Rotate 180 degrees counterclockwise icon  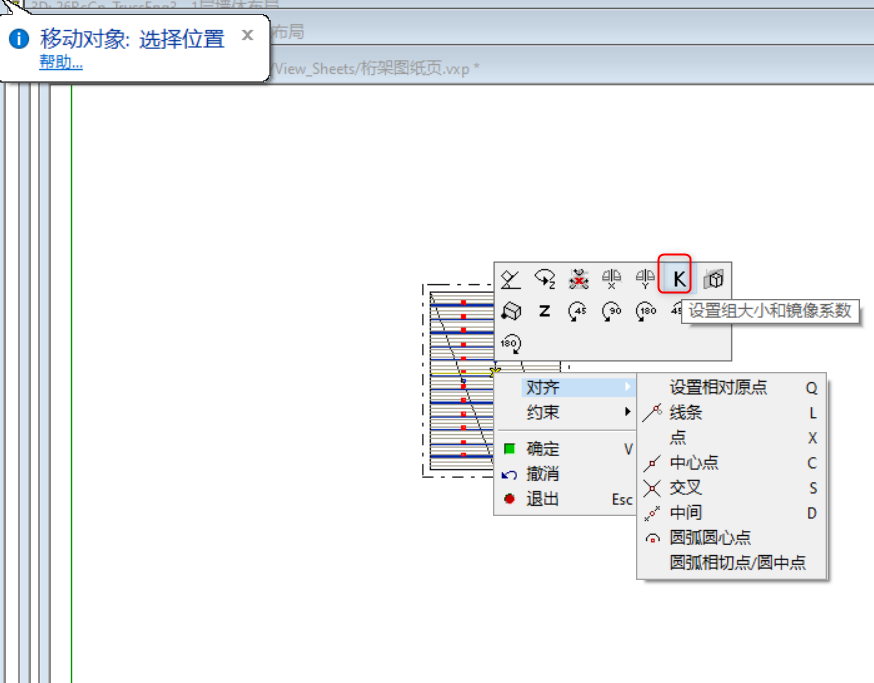pyautogui.click(x=645, y=311)
